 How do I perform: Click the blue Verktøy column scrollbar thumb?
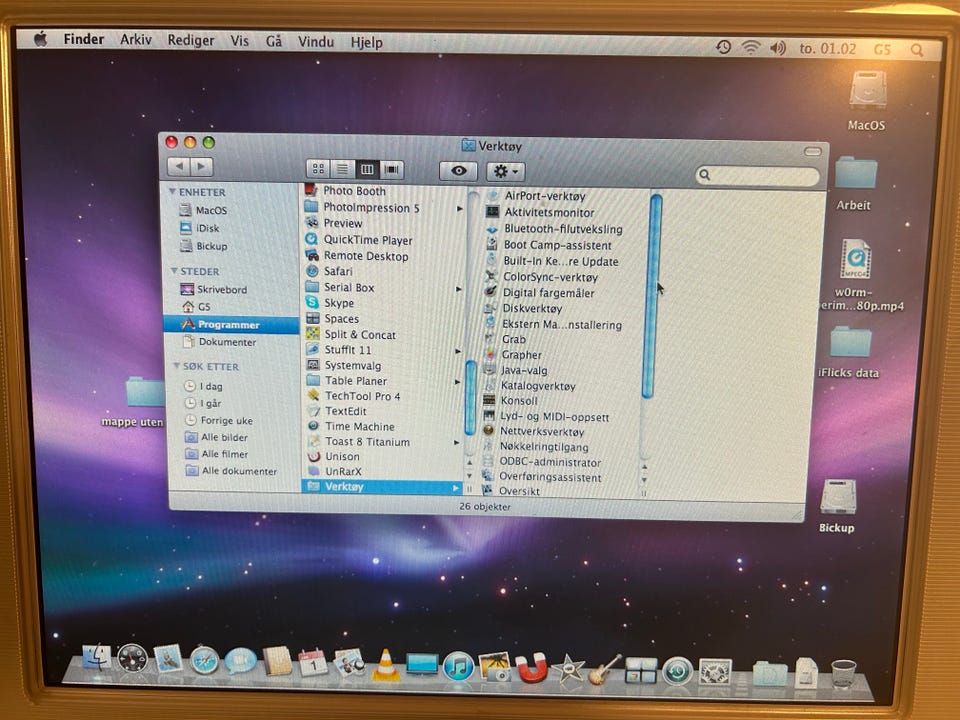pos(656,295)
